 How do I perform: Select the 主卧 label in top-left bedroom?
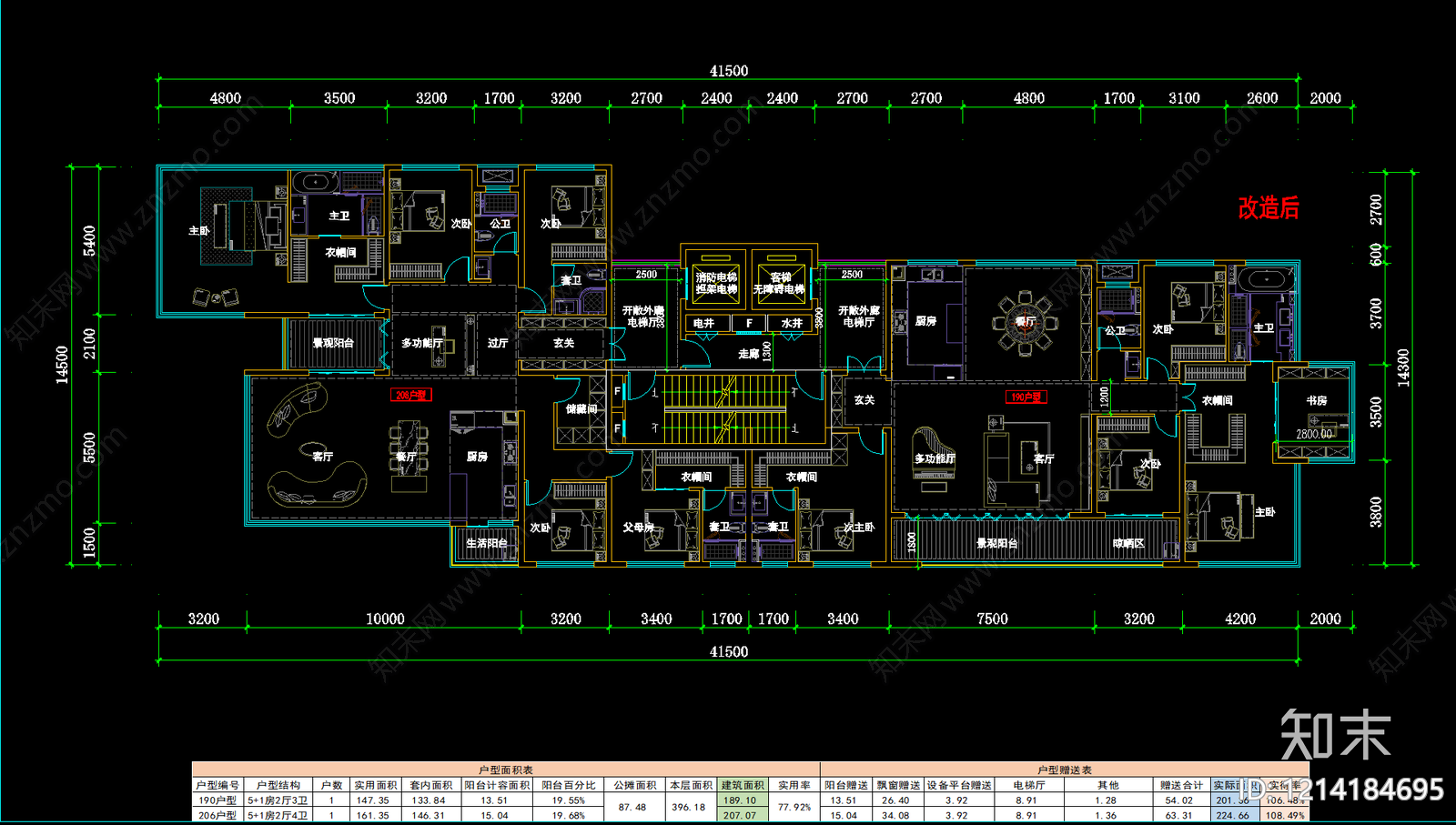coord(198,231)
